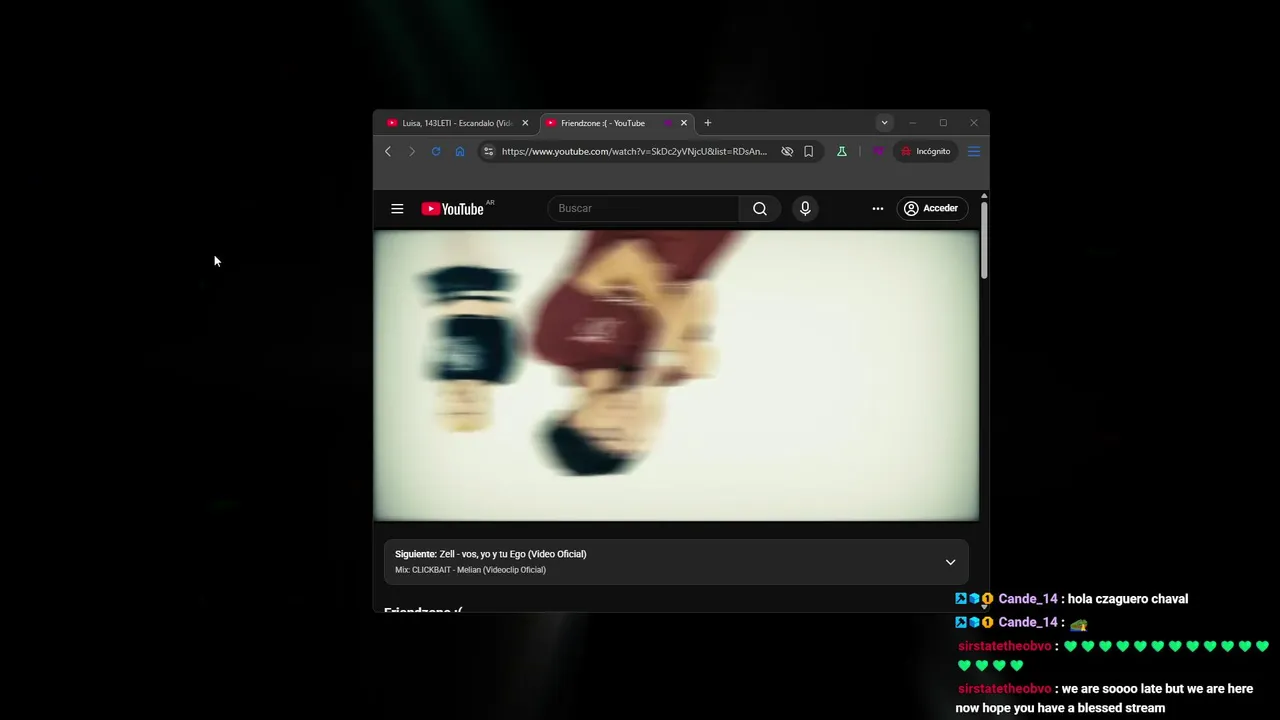Click the YouTube search magnifier button

(760, 208)
